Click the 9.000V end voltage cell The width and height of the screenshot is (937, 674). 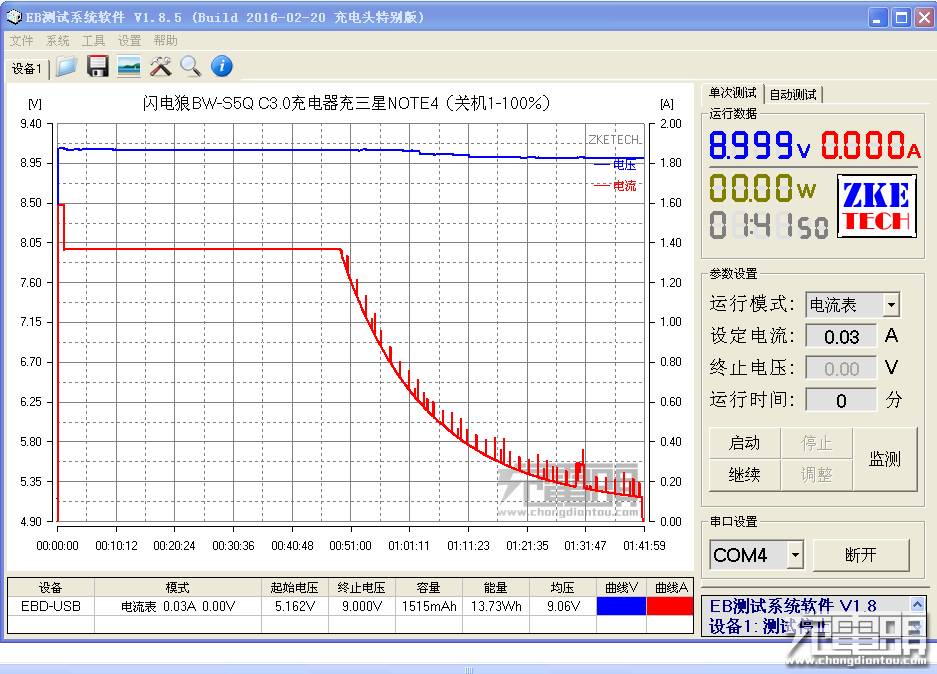coord(362,606)
